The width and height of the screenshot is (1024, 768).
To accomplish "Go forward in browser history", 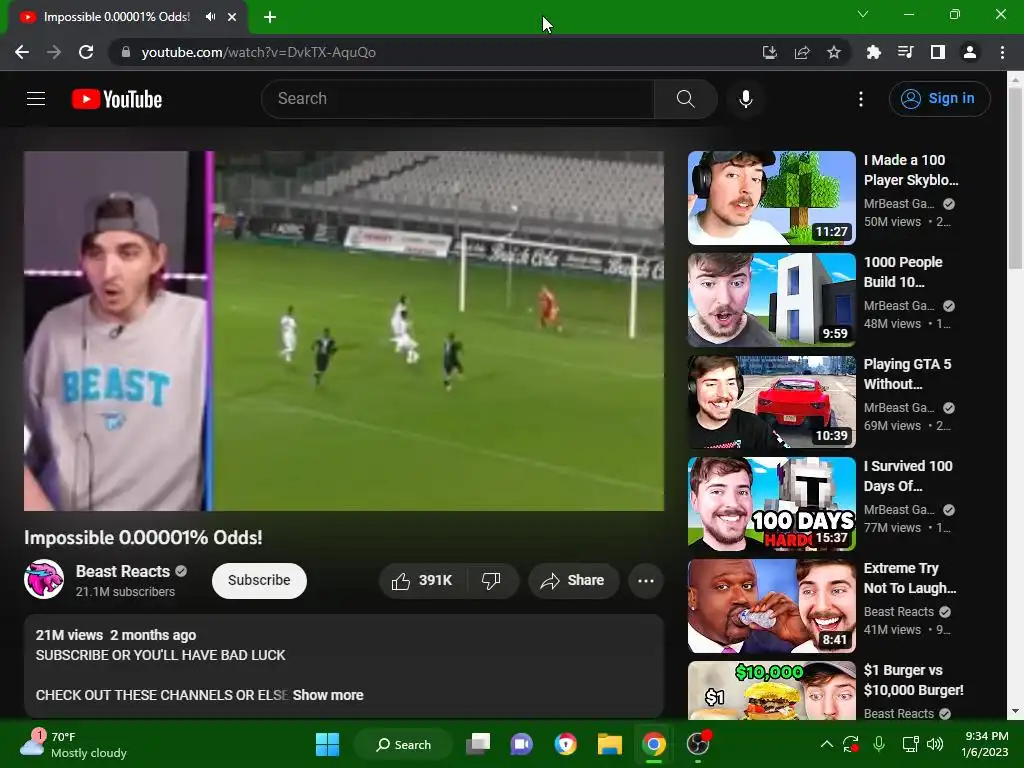I will click(x=54, y=52).
